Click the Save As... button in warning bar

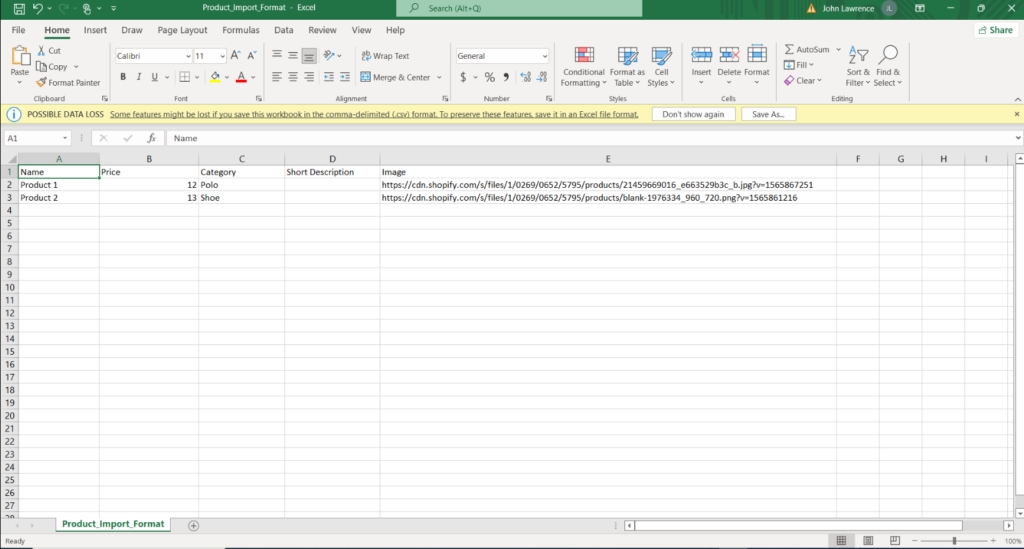click(x=768, y=114)
